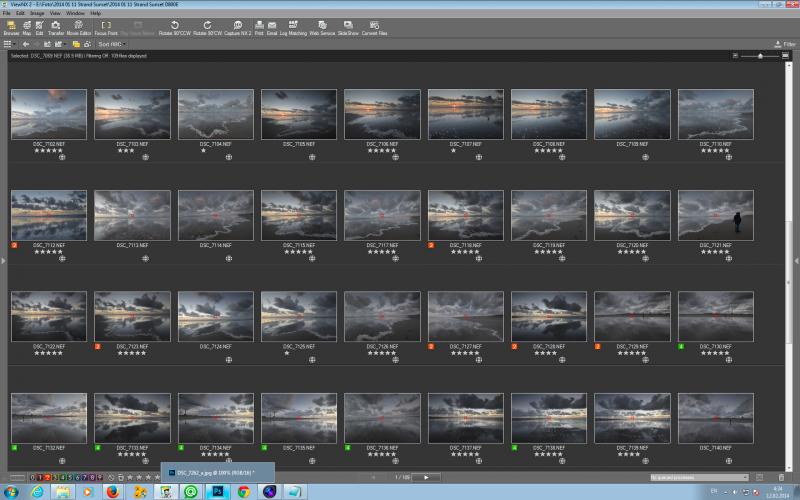Click the Print toolbar icon

coord(259,28)
